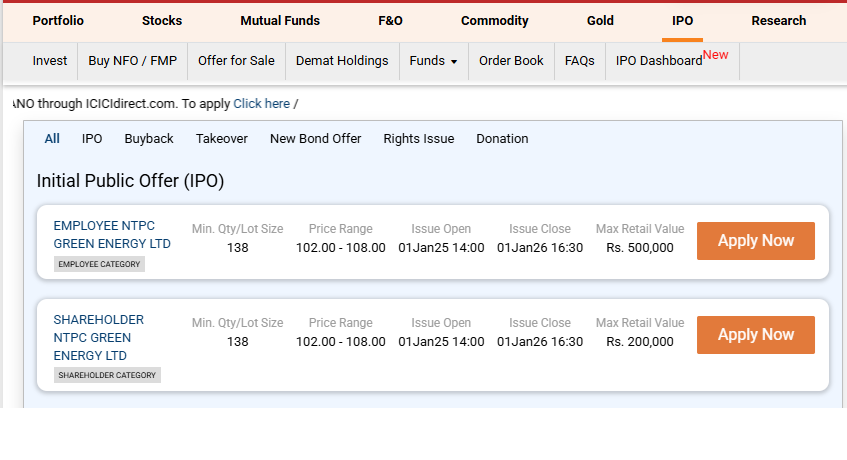The width and height of the screenshot is (847, 460).
Task: Open the Funds dropdown menu
Action: click(433, 61)
